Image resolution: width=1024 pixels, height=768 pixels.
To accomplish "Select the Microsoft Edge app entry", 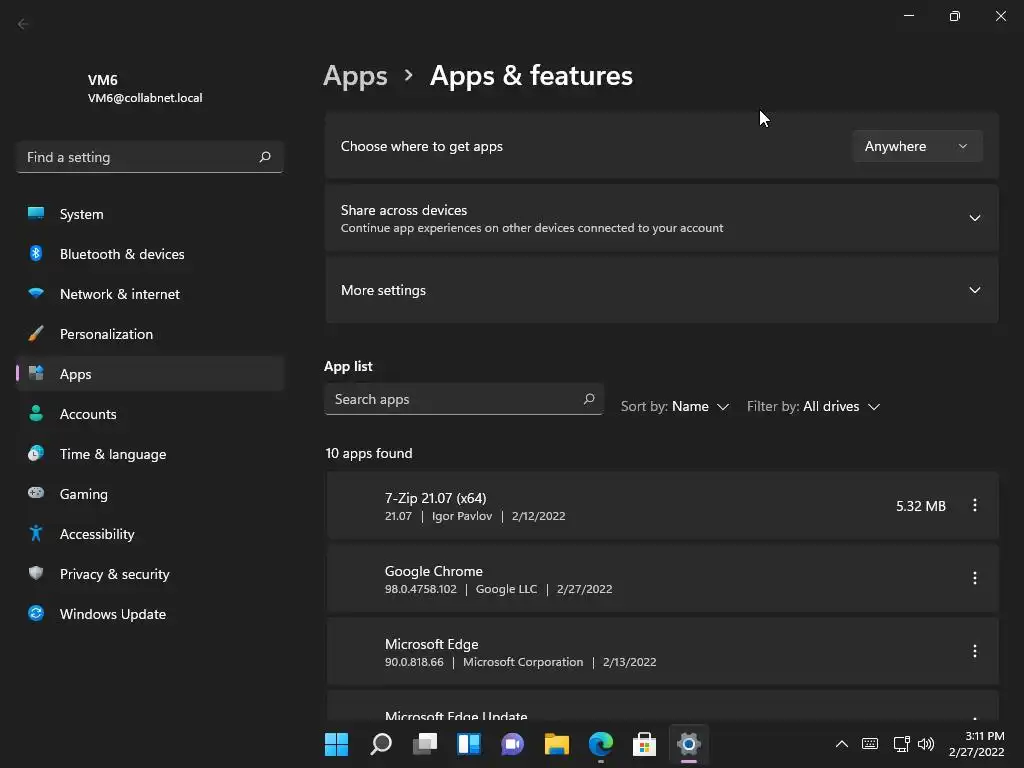I will [x=662, y=652].
